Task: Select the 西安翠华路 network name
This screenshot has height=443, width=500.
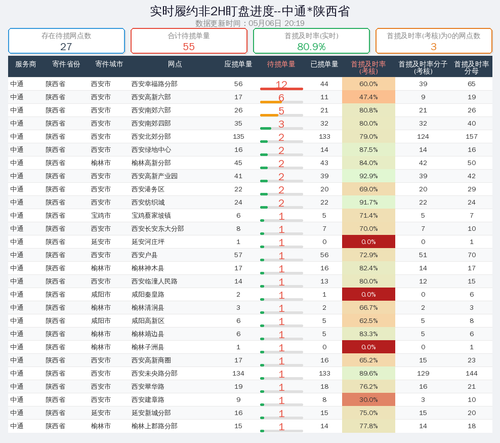Action: pos(148,387)
